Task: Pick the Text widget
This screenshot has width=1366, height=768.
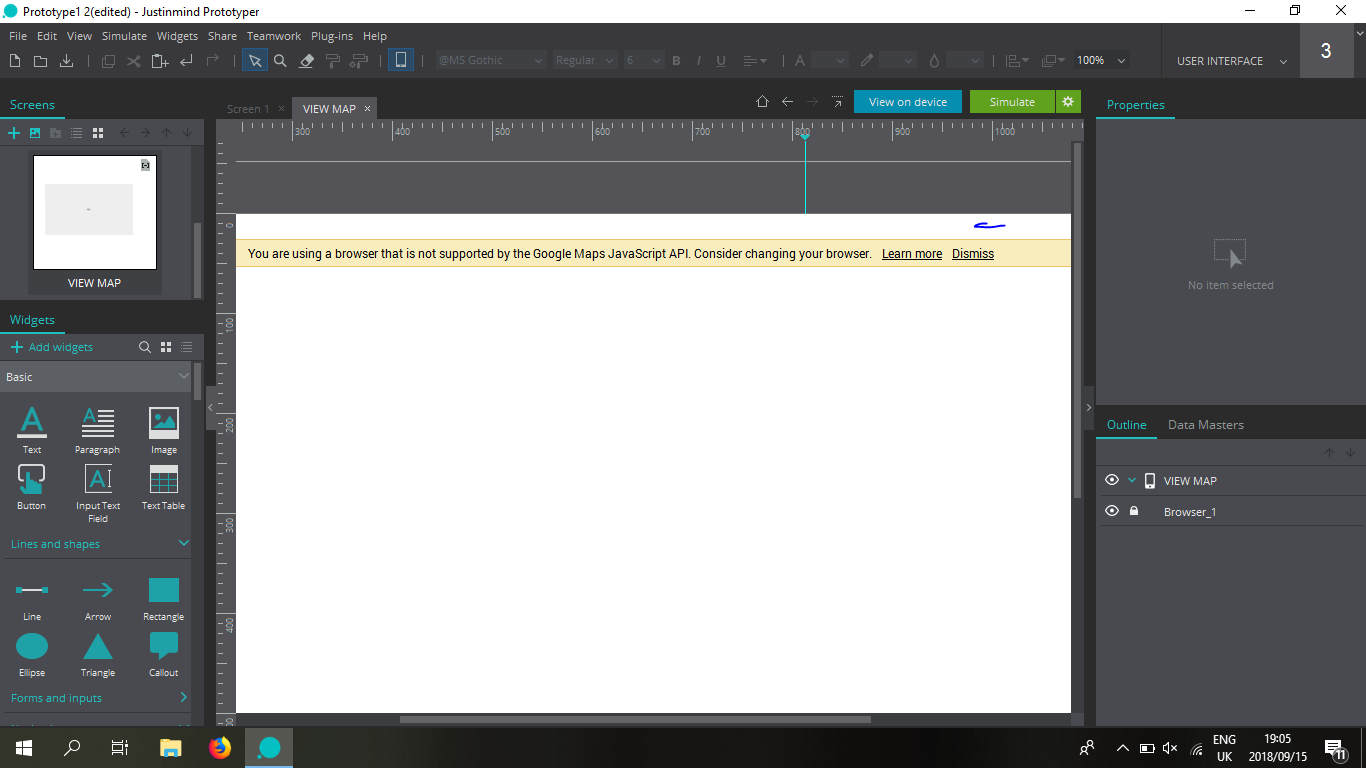Action: coord(32,430)
